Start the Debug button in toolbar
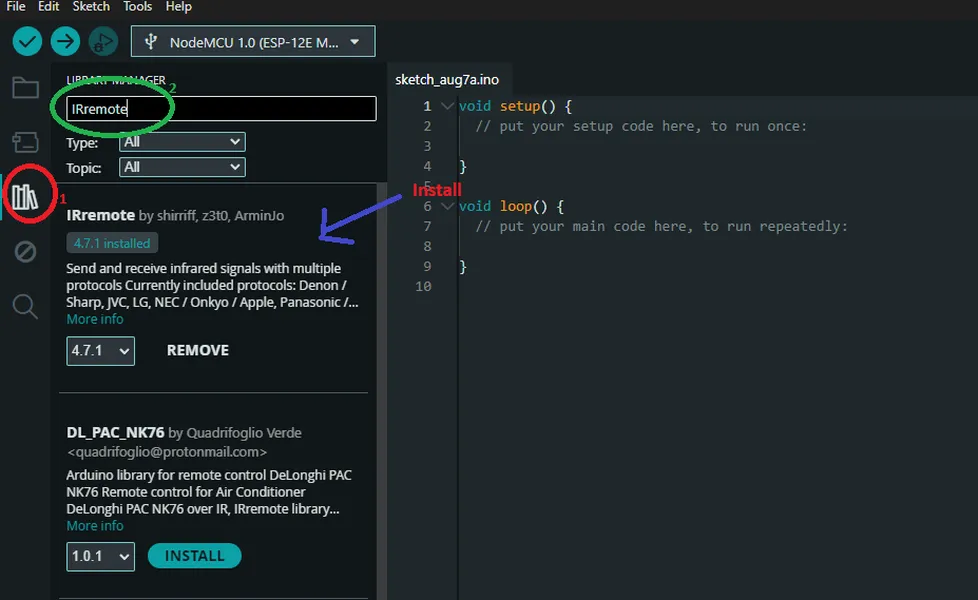 click(103, 42)
